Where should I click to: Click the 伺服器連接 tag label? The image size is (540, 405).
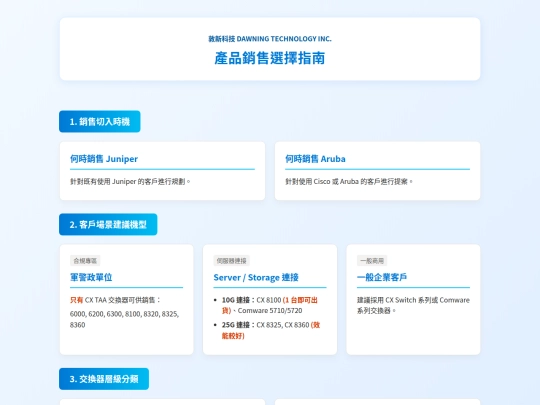tap(231, 261)
